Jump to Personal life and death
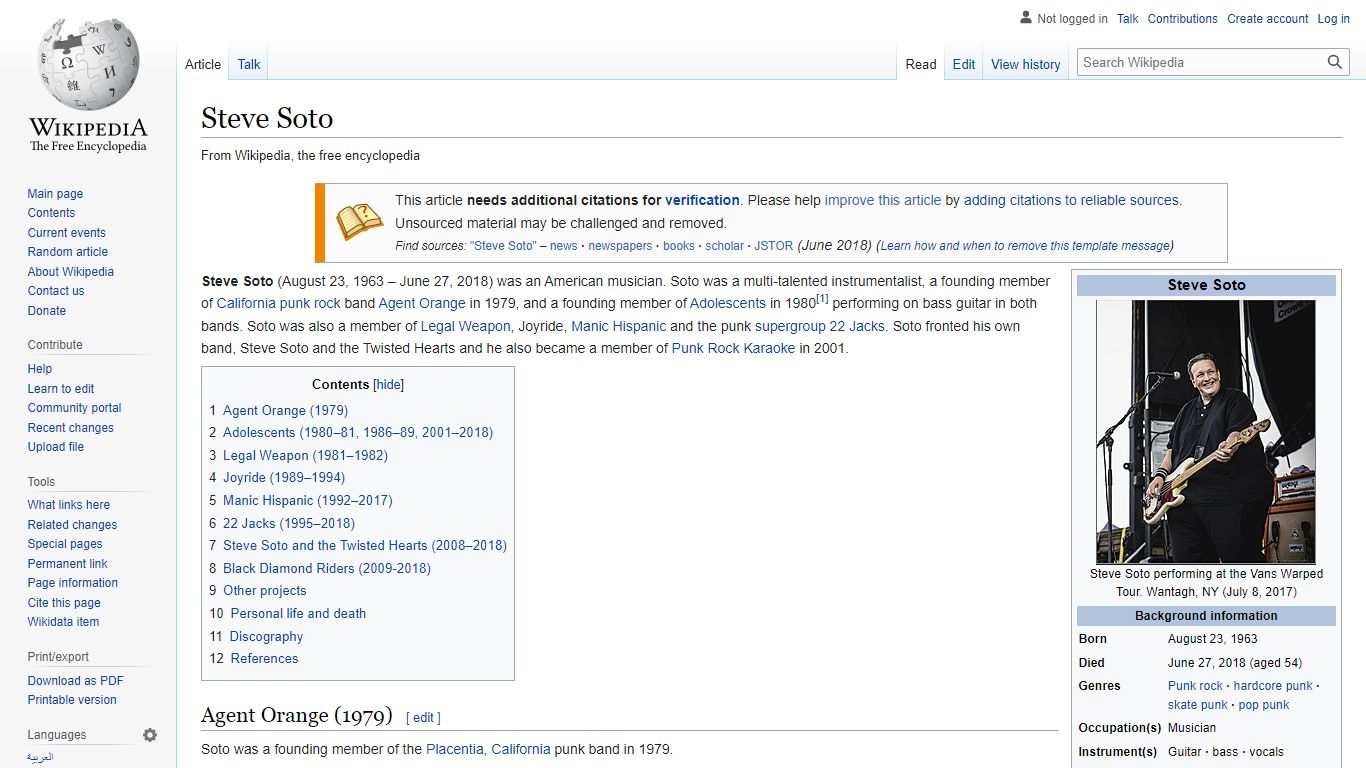 [298, 613]
